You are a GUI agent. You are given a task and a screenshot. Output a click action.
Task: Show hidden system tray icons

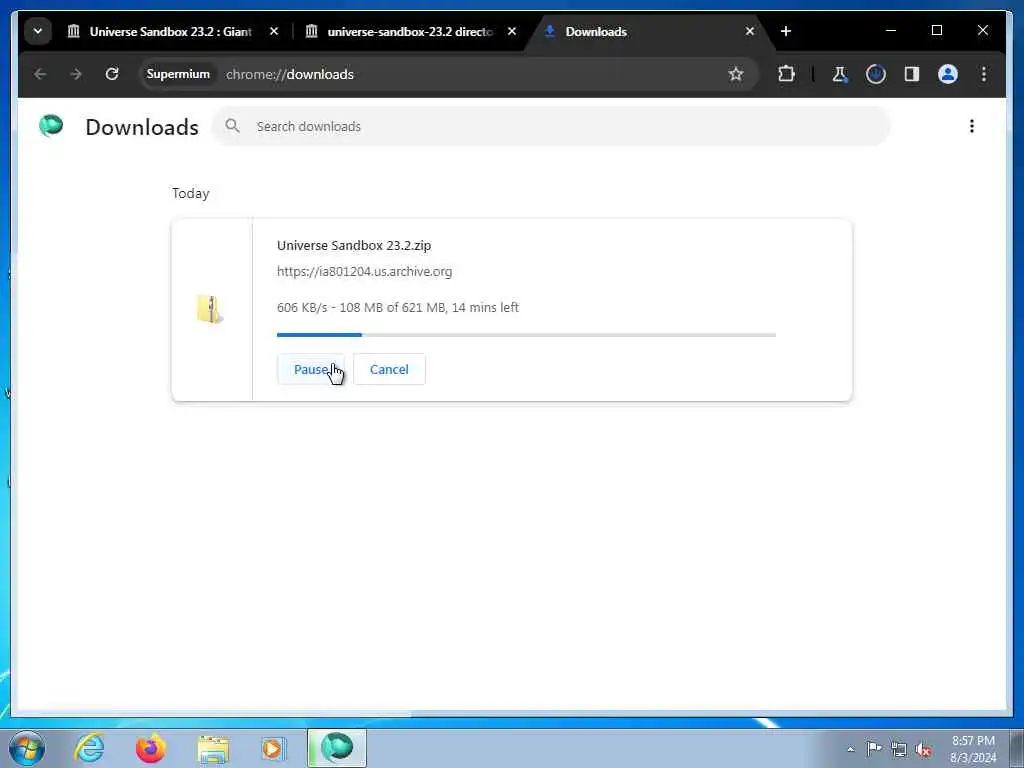[x=850, y=749]
